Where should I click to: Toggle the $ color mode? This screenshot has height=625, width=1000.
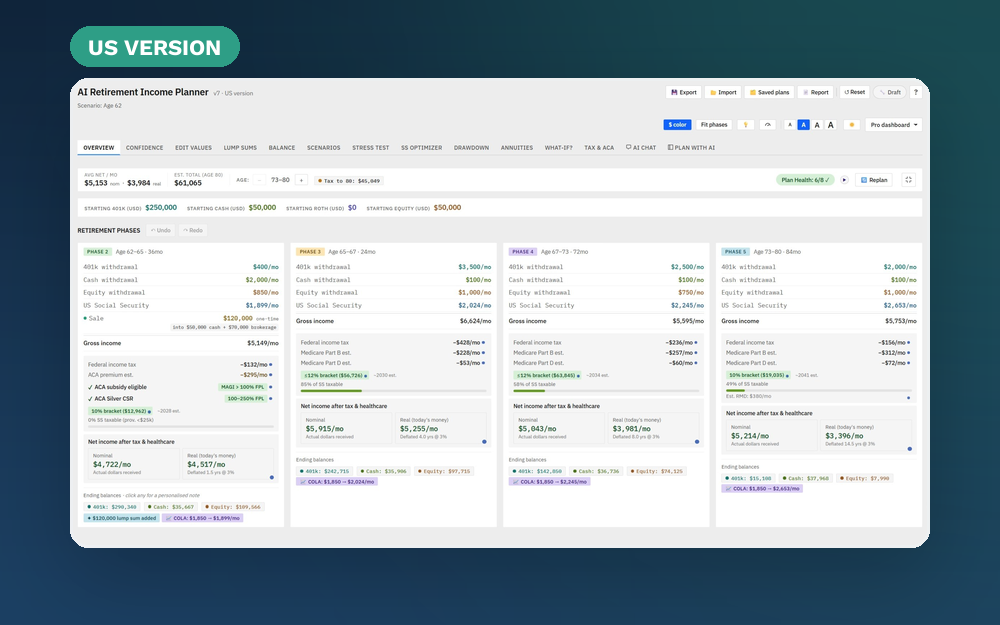677,125
